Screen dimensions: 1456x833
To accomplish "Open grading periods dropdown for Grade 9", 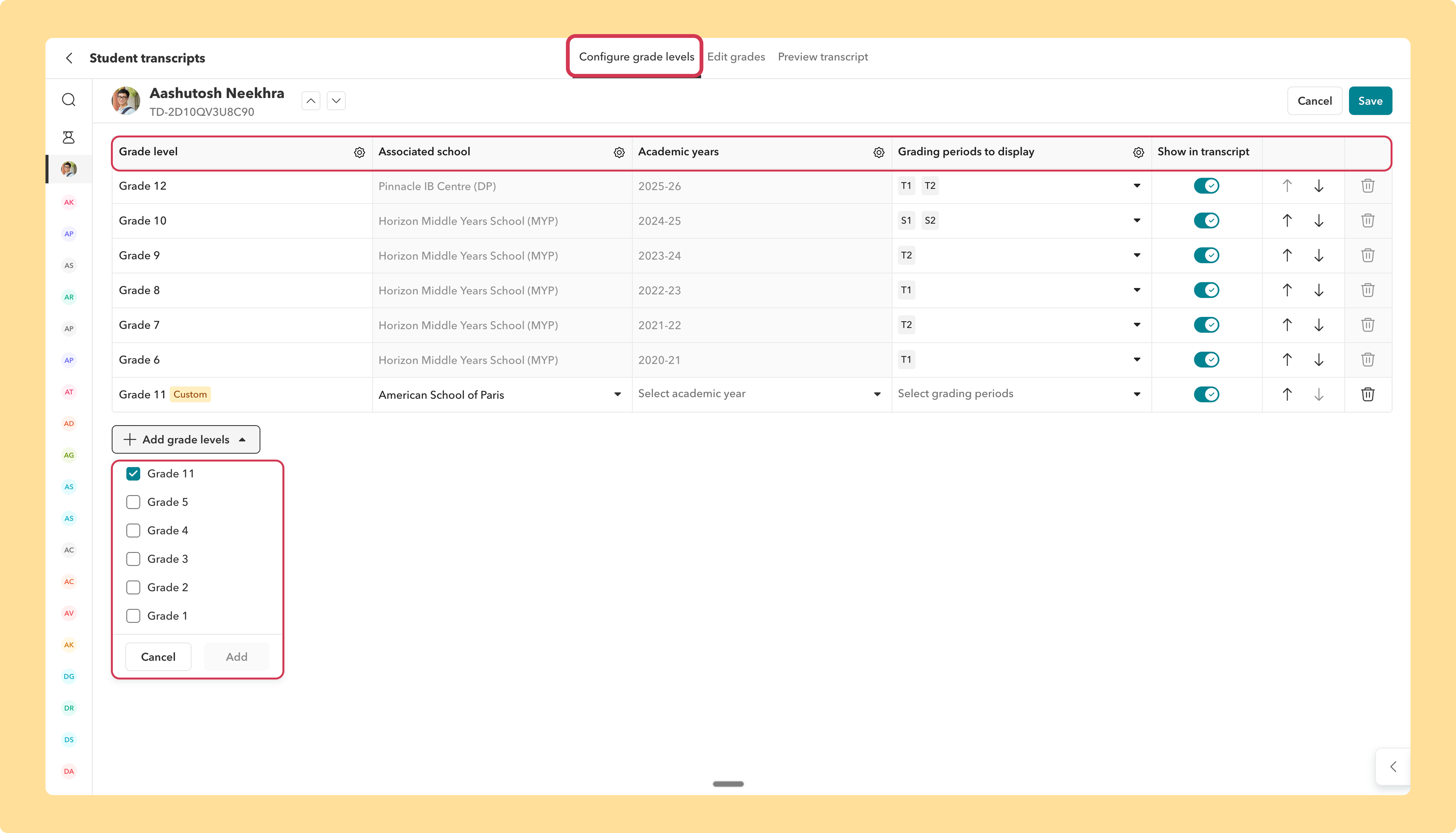I will pyautogui.click(x=1137, y=255).
